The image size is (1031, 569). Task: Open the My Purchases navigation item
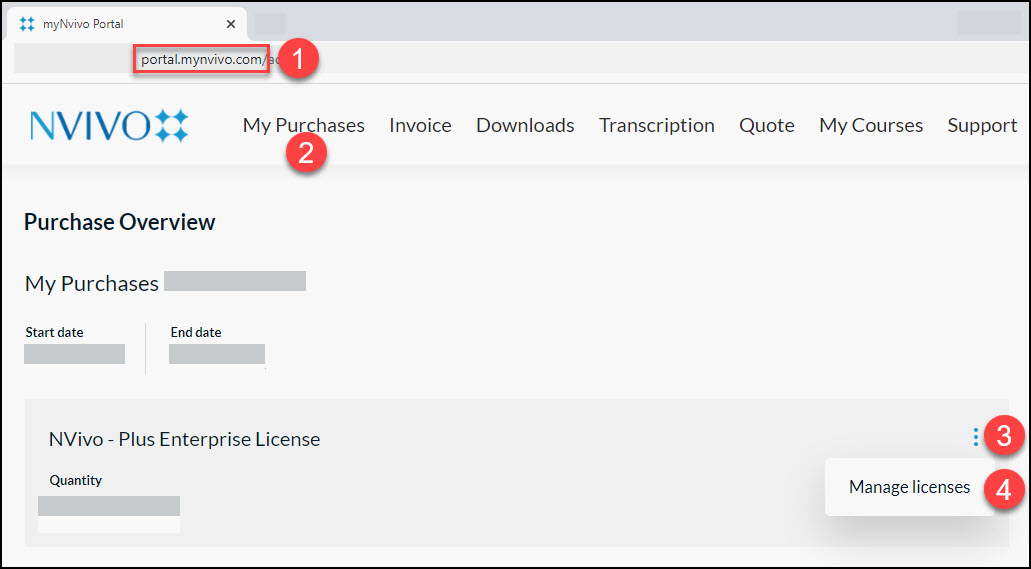(304, 125)
